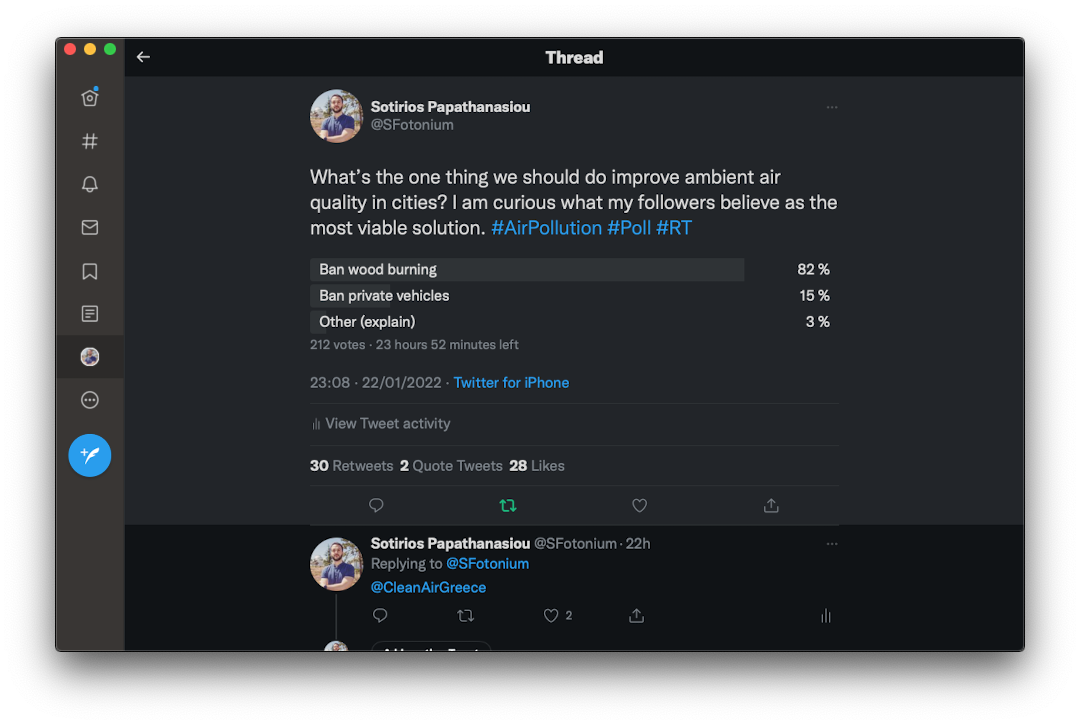Click View Tweet activity
Image resolution: width=1080 pixels, height=725 pixels.
click(x=381, y=424)
